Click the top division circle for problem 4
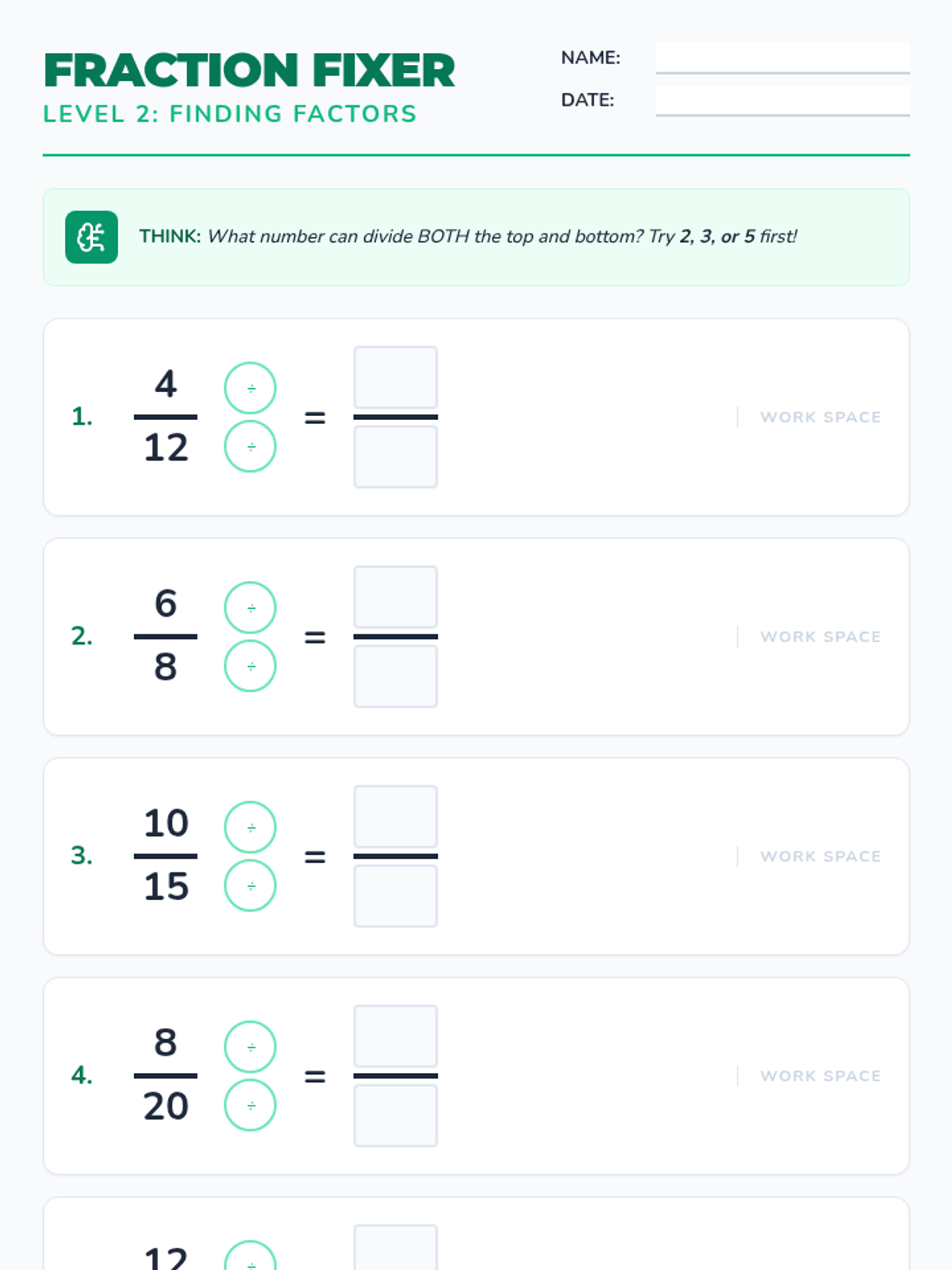 (250, 1047)
